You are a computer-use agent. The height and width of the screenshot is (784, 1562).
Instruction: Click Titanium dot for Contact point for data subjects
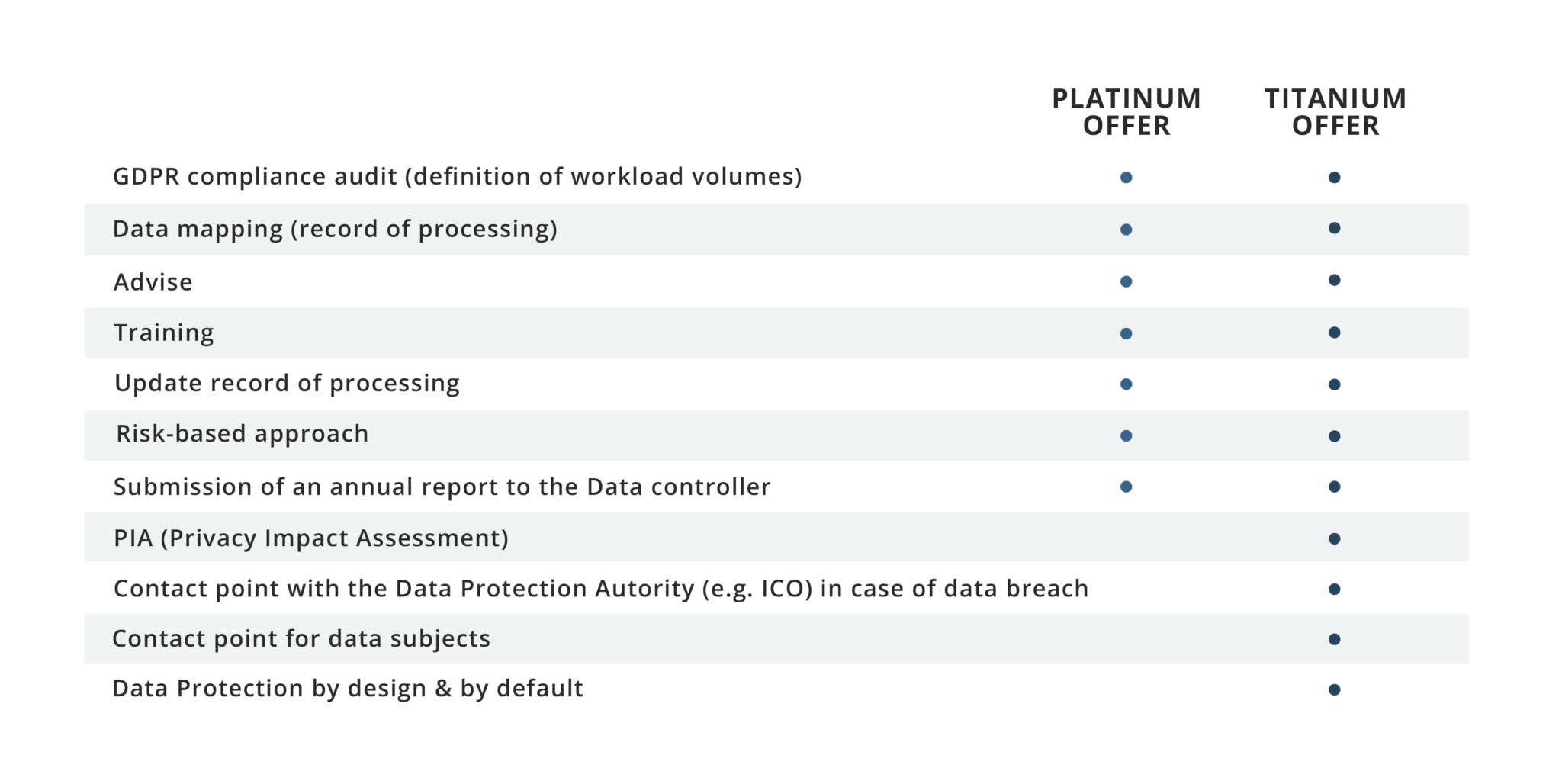point(1334,640)
